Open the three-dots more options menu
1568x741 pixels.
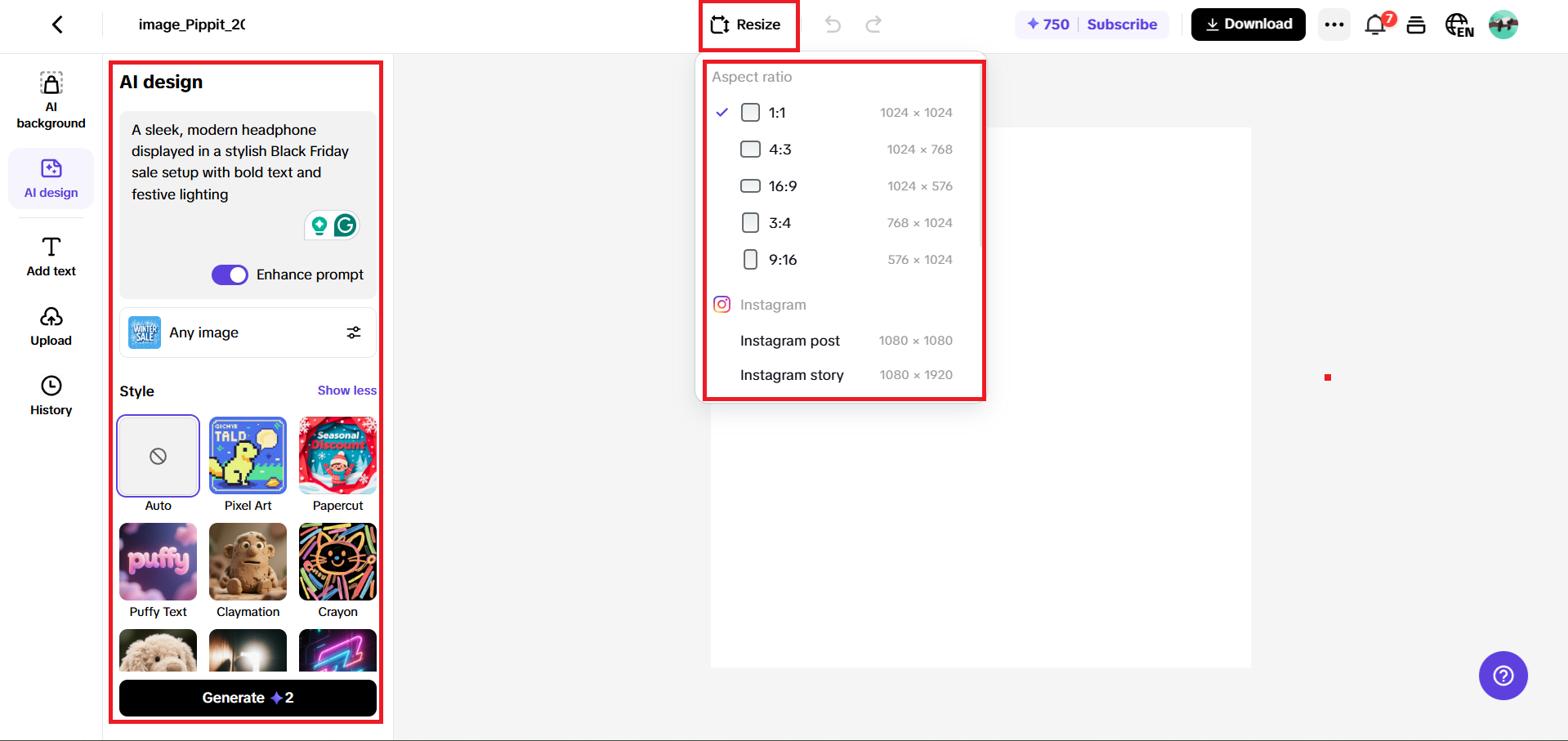click(x=1334, y=25)
